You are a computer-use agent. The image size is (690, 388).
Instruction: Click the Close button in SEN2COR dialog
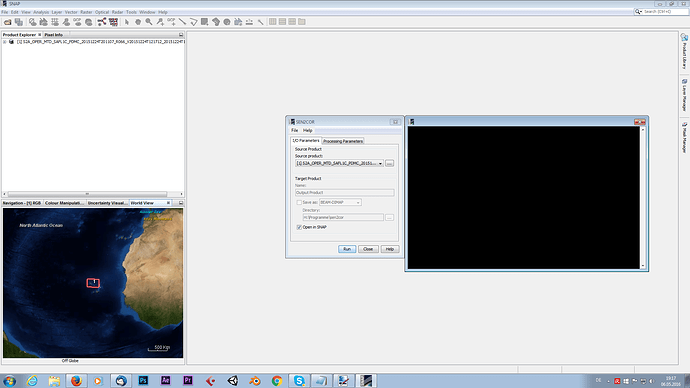pos(368,249)
